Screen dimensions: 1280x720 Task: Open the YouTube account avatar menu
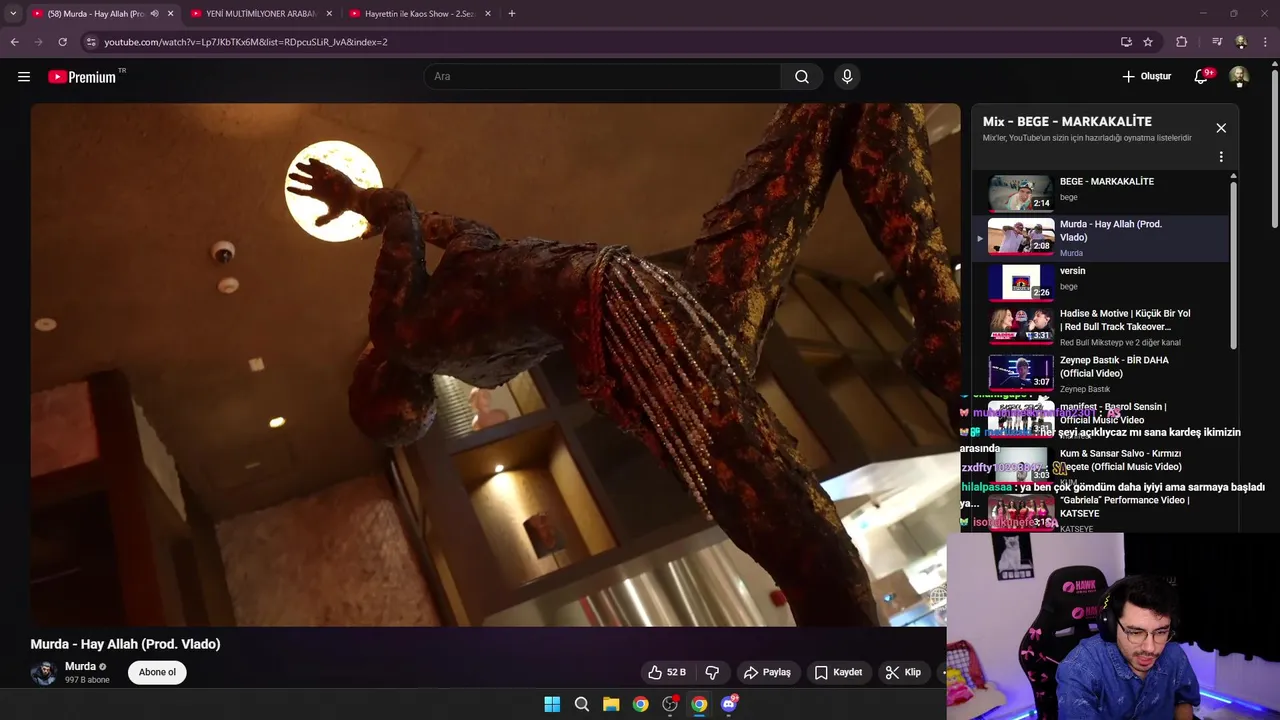(x=1239, y=77)
